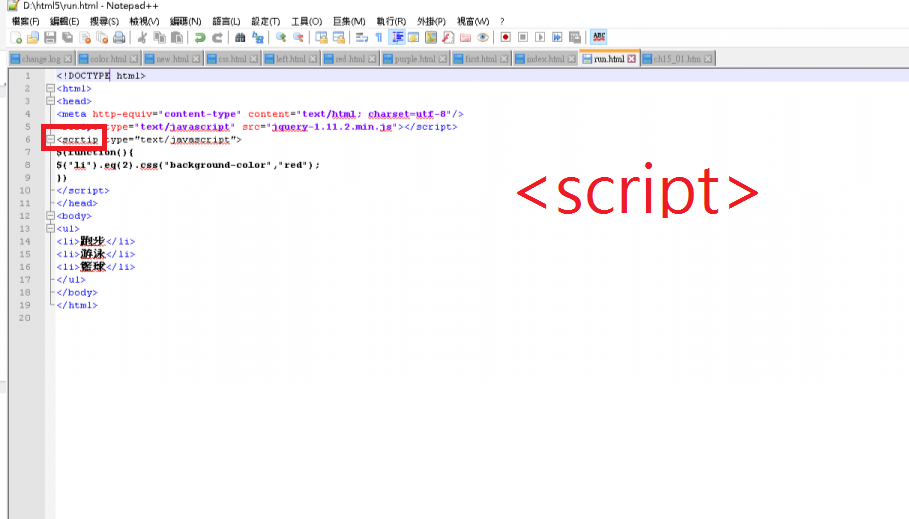909x519 pixels.
Task: Collapse the <ul> fold on line 13
Action: tap(50, 228)
